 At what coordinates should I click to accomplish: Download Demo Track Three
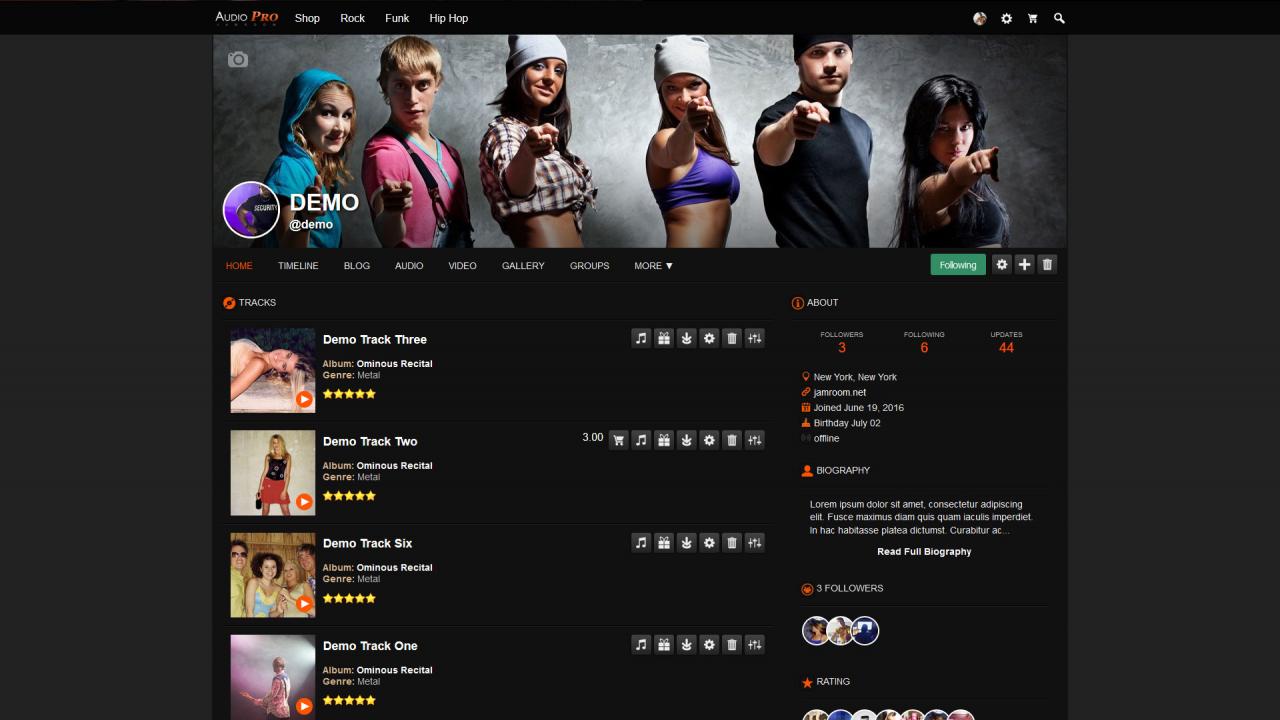click(687, 338)
